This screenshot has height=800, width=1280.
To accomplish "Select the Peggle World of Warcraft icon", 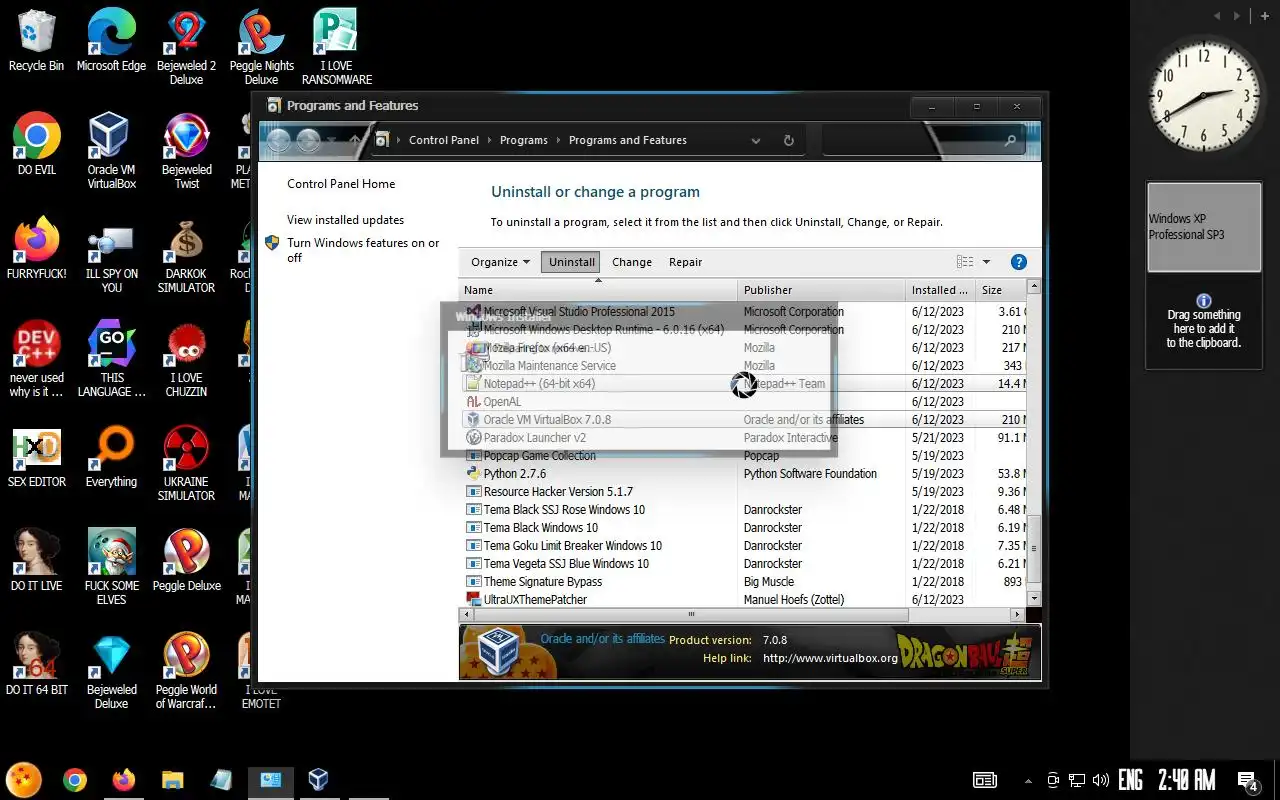I will tap(186, 671).
